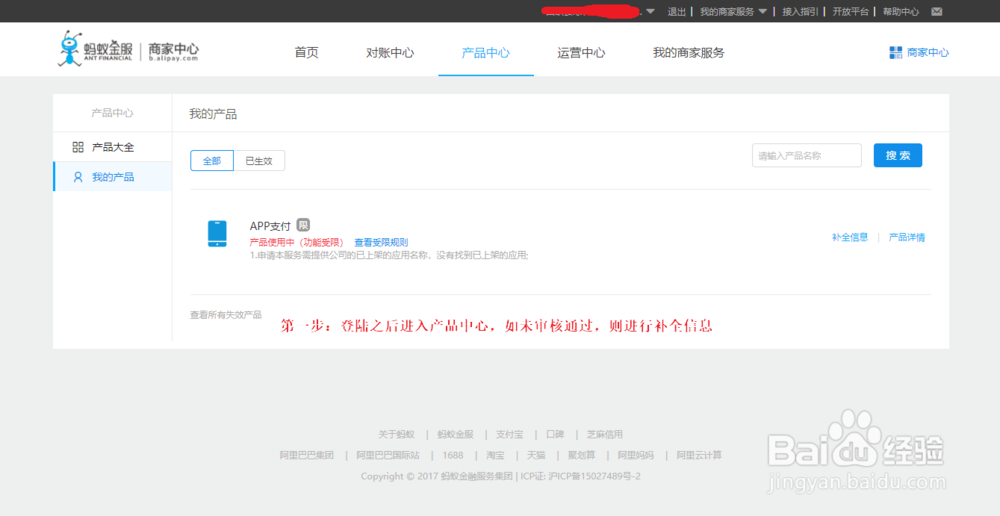This screenshot has width=1000, height=516.
Task: Expand the account name dropdown arrow
Action: coord(651,11)
